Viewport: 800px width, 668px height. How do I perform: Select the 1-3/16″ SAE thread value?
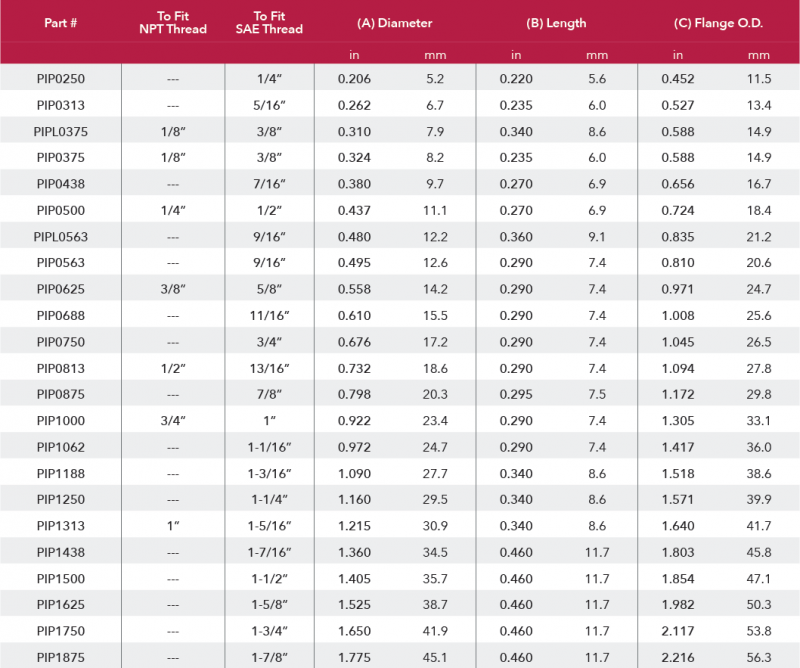pyautogui.click(x=268, y=473)
